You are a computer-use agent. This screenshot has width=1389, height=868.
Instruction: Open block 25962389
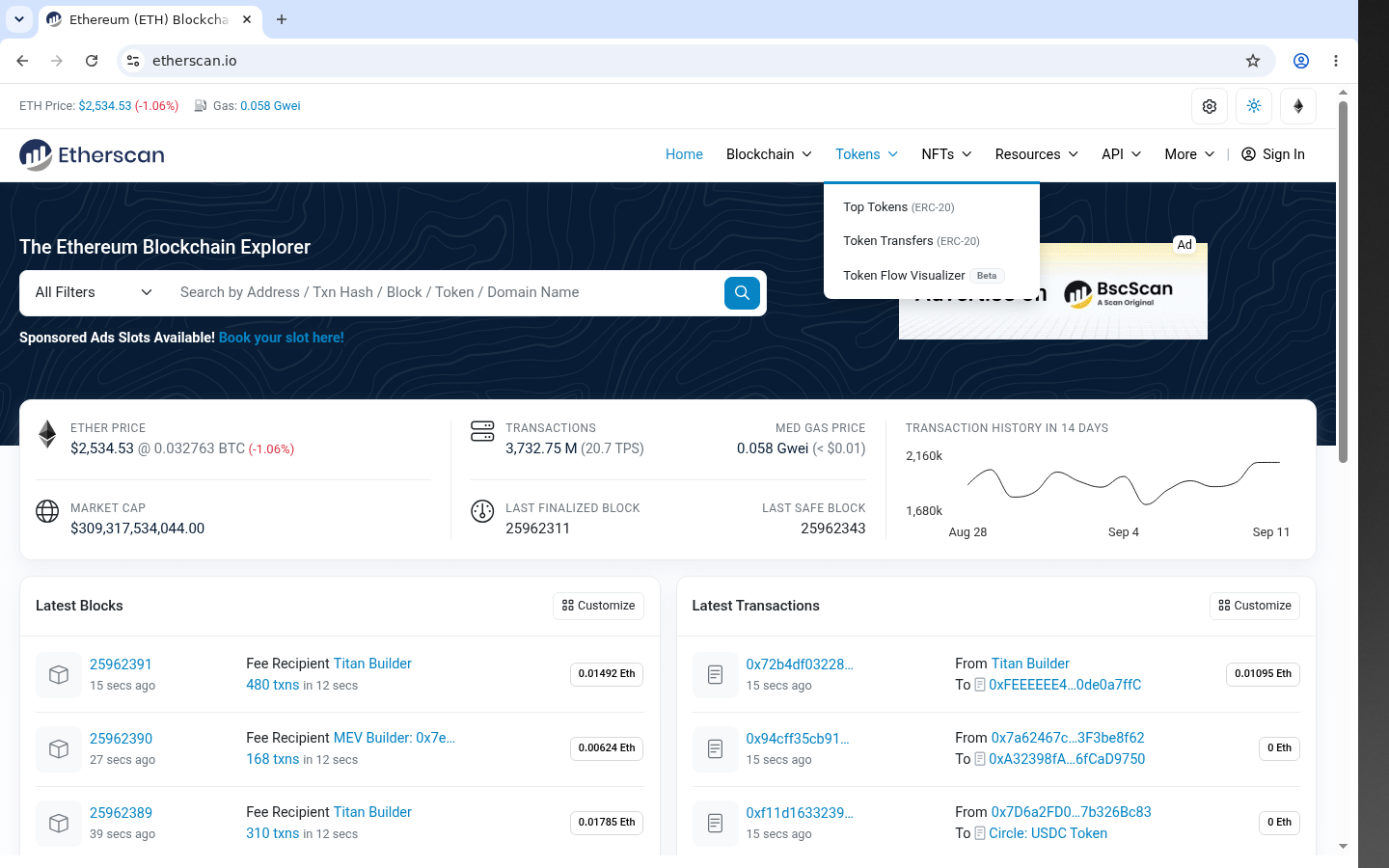tap(121, 813)
